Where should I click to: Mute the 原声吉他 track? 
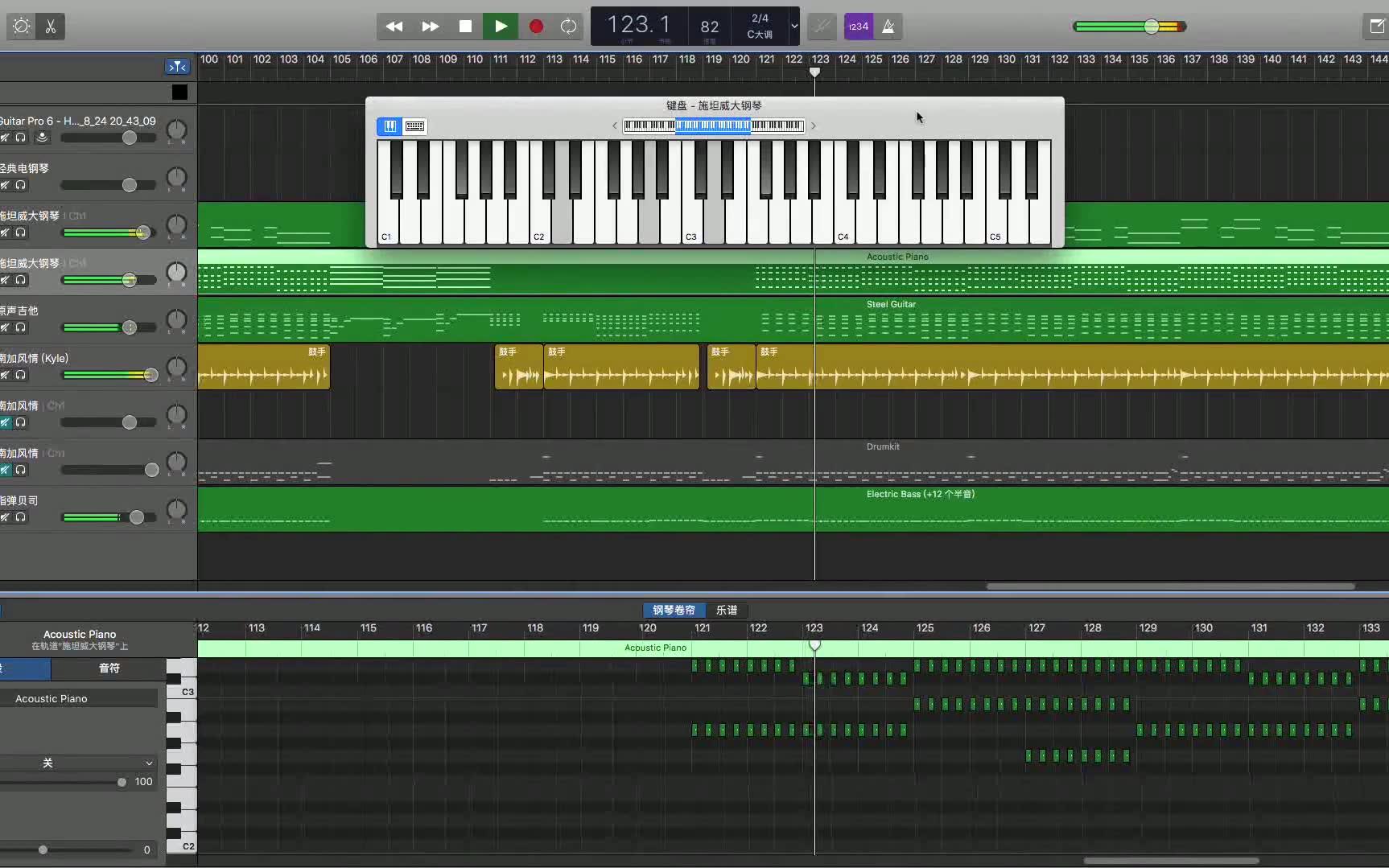5,327
